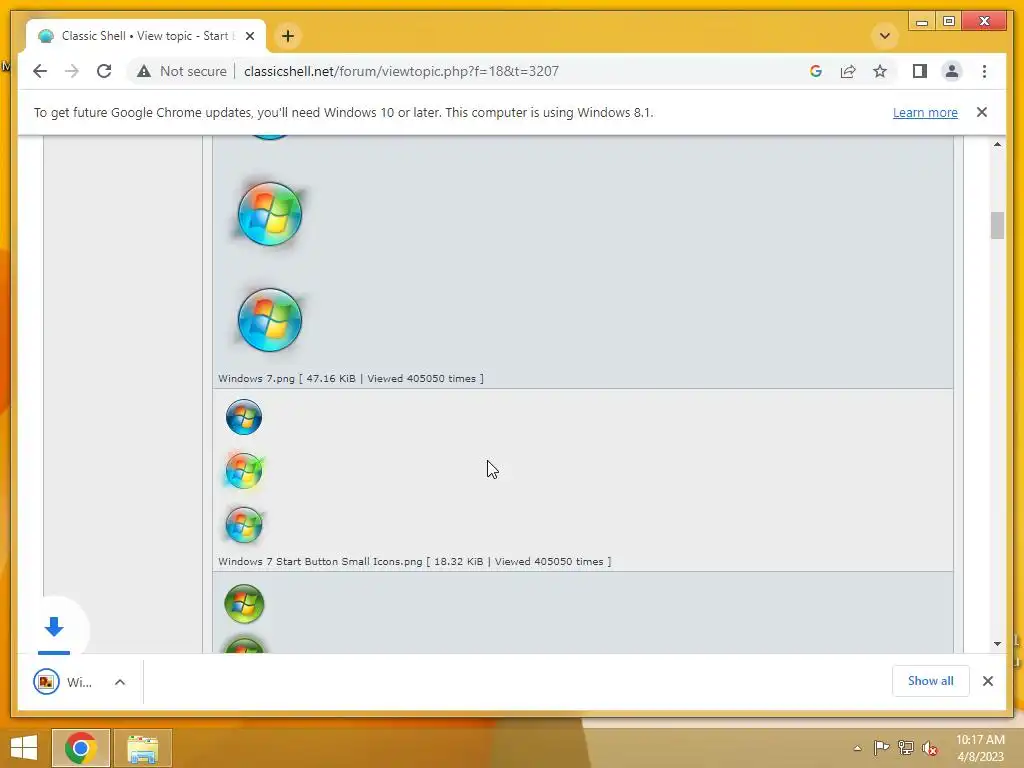Click the scrollbar down arrow
This screenshot has width=1024, height=768.
pos(997,644)
